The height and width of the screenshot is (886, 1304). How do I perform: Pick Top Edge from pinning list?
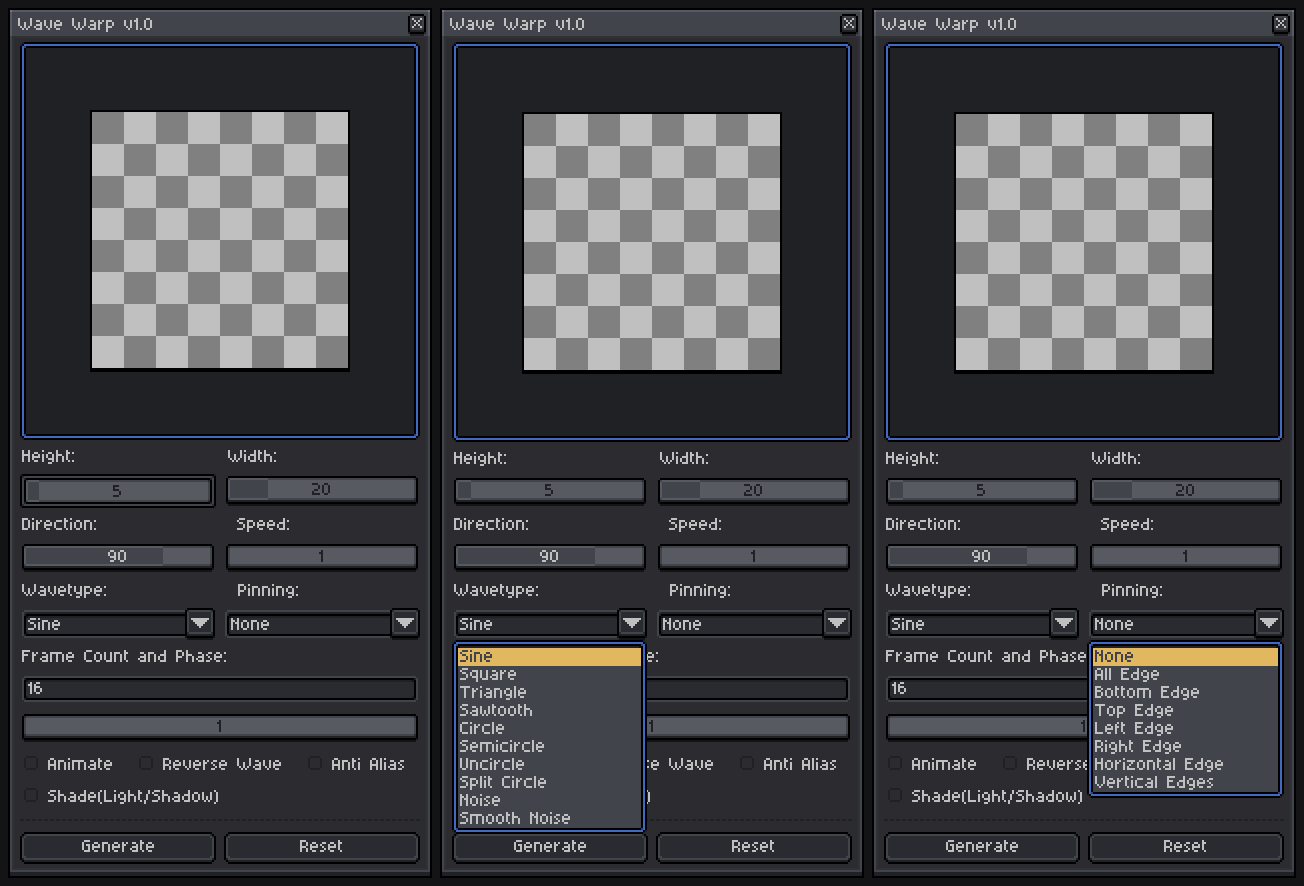1185,710
